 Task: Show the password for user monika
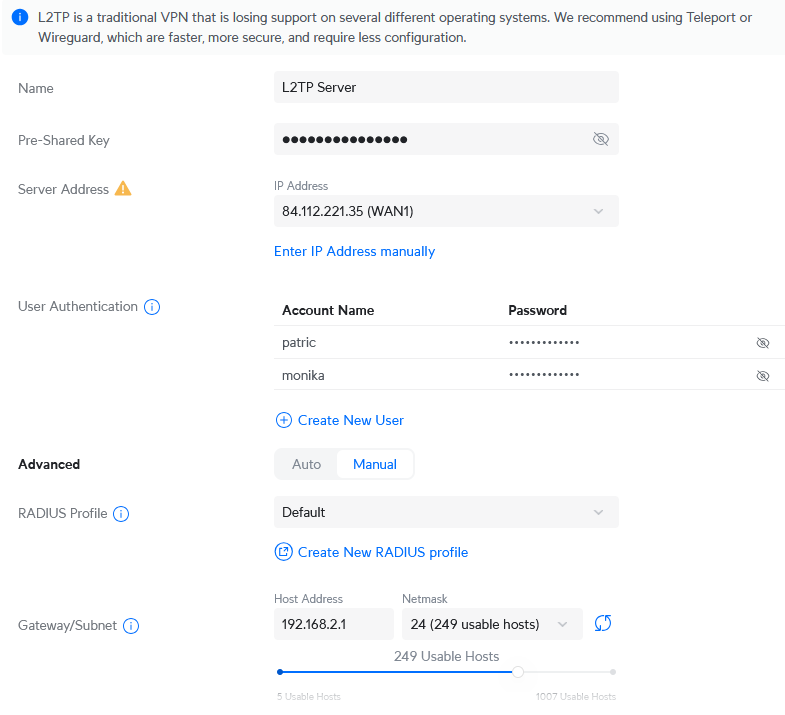[762, 376]
